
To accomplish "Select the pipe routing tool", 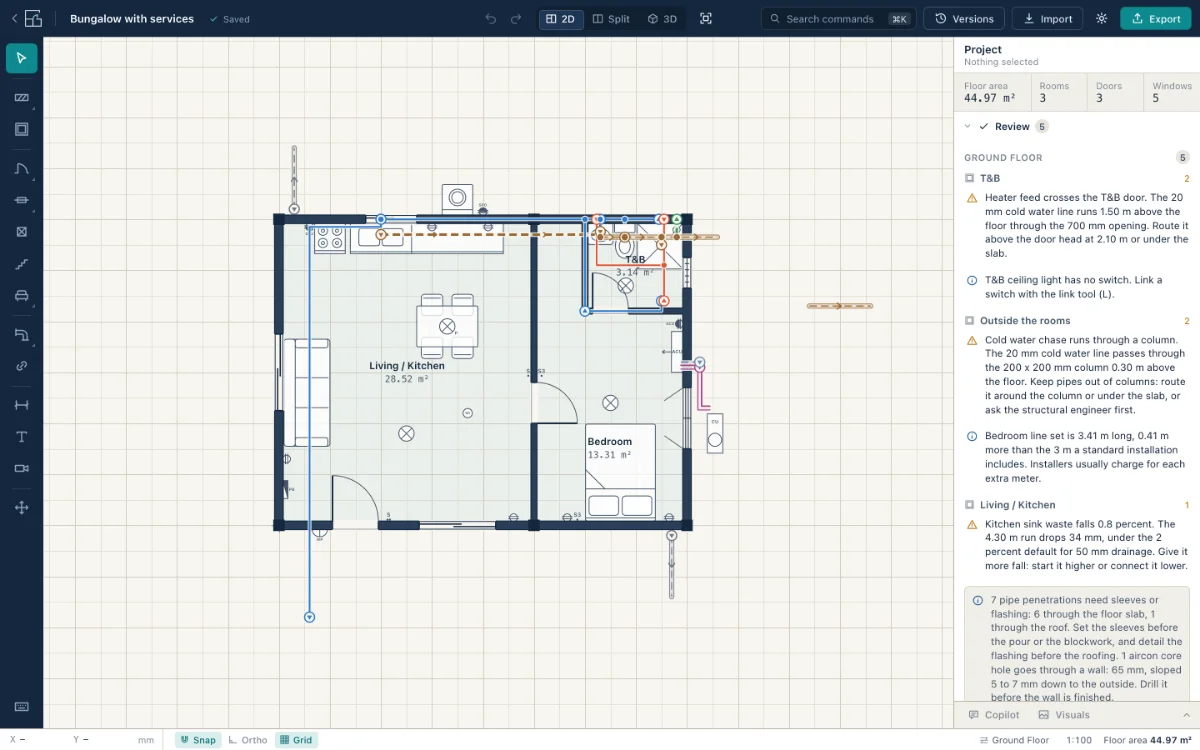I will pos(22,334).
